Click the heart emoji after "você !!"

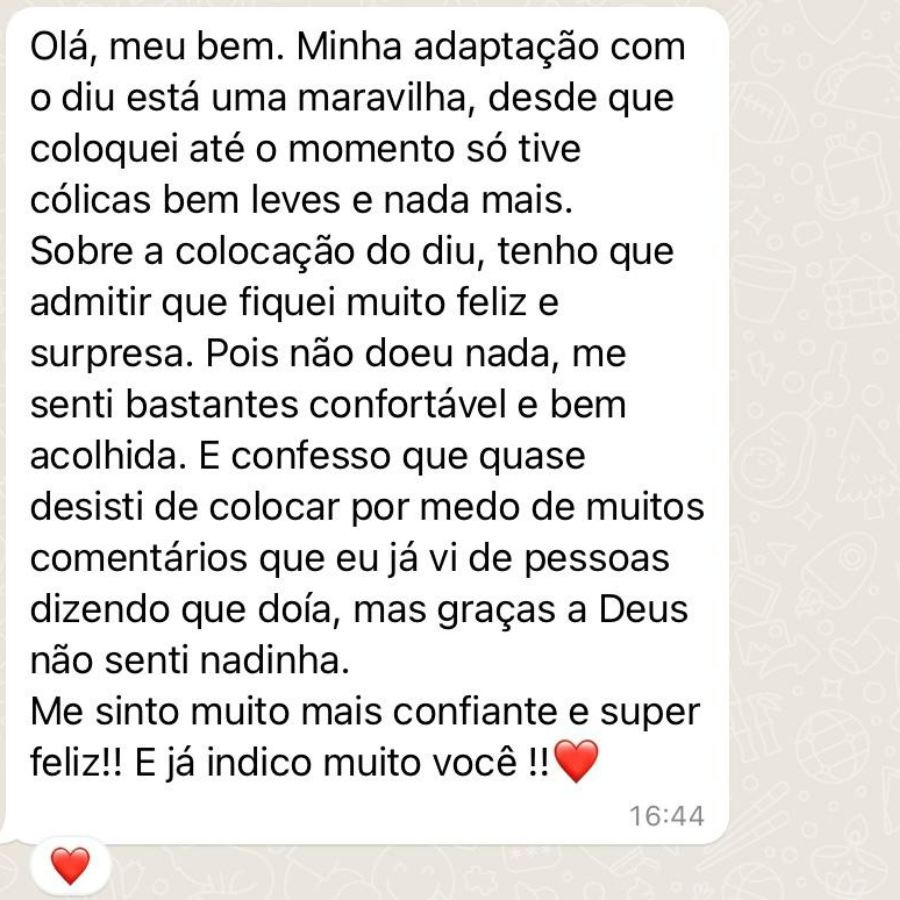coord(576,761)
